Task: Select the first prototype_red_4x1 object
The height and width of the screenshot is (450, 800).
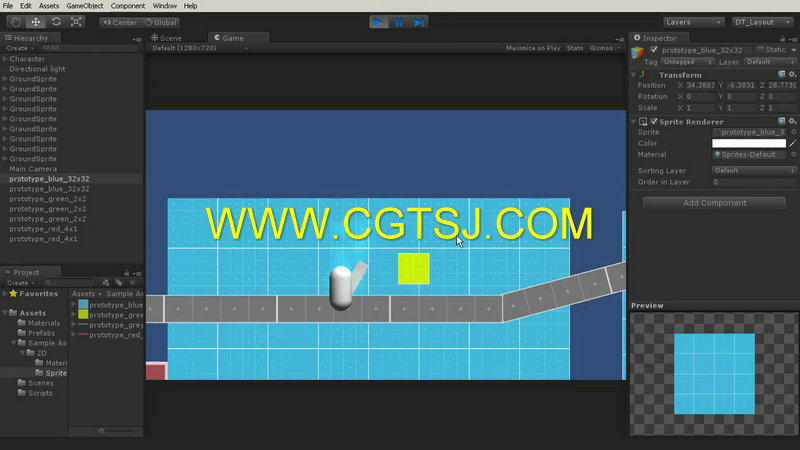Action: pyautogui.click(x=43, y=229)
